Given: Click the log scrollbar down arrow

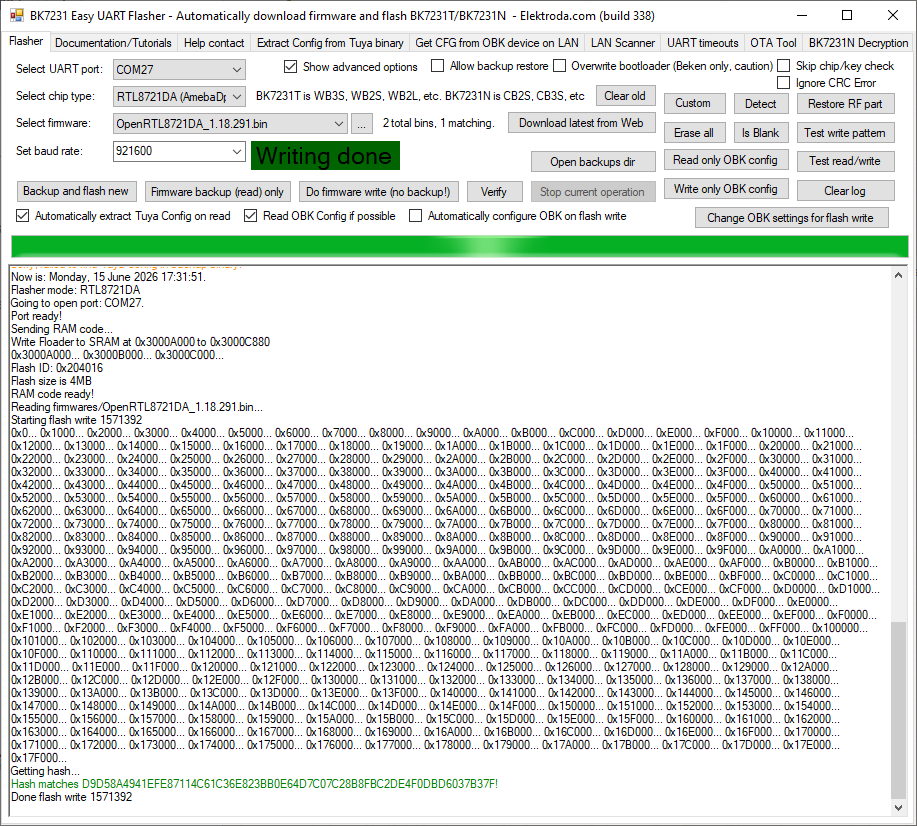Looking at the screenshot, I should pyautogui.click(x=898, y=807).
